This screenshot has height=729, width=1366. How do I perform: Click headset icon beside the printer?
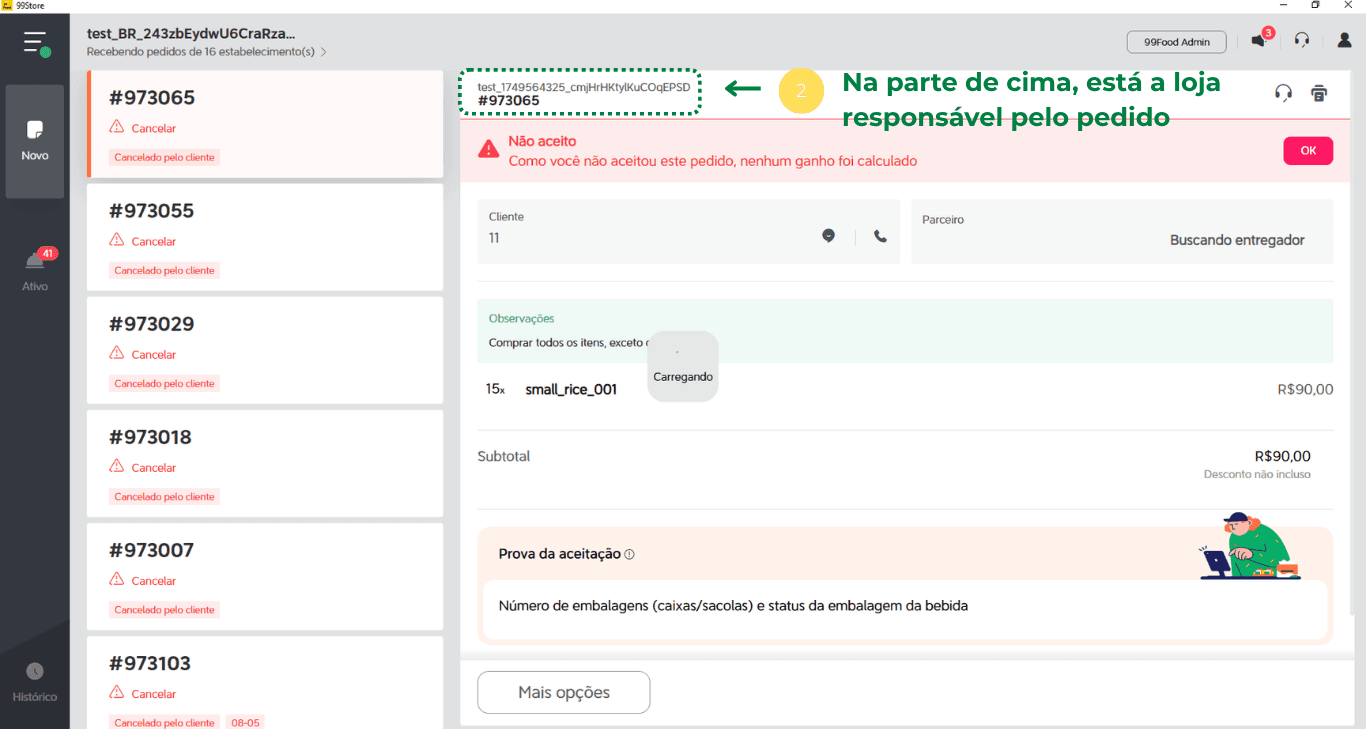click(1283, 94)
